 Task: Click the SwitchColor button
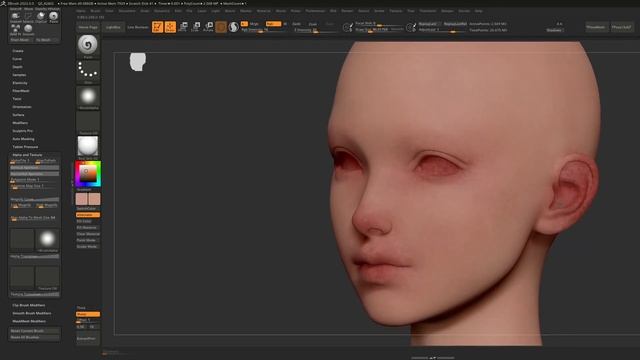[87, 209]
